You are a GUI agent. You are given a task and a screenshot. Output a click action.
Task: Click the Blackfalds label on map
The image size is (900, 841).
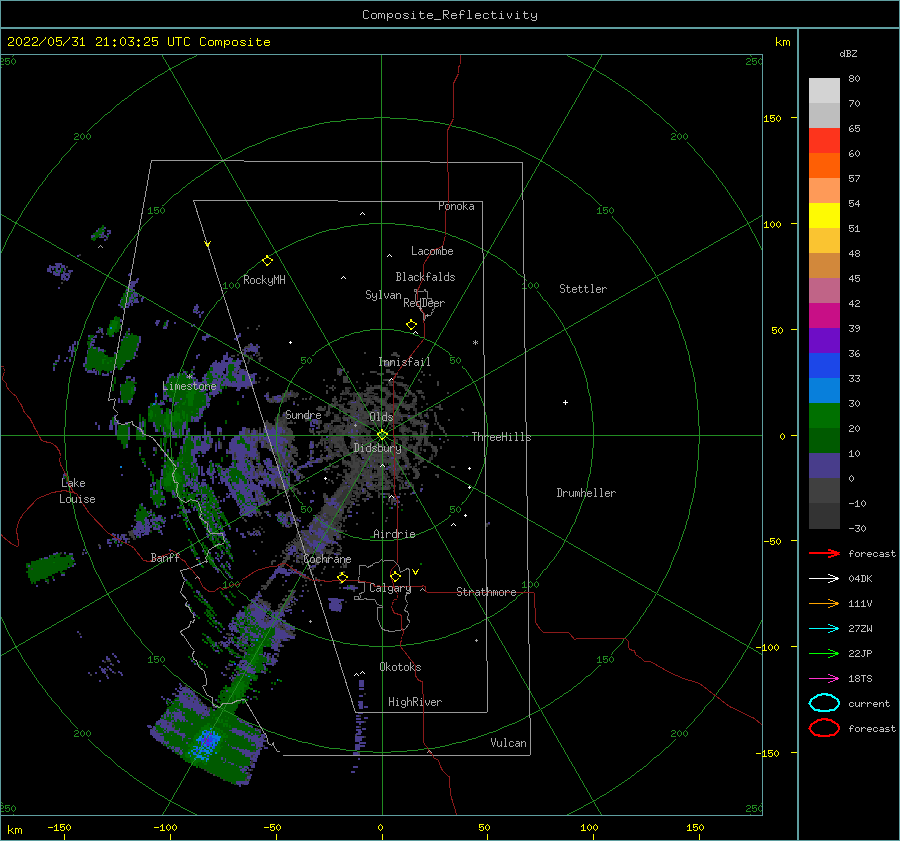[425, 277]
